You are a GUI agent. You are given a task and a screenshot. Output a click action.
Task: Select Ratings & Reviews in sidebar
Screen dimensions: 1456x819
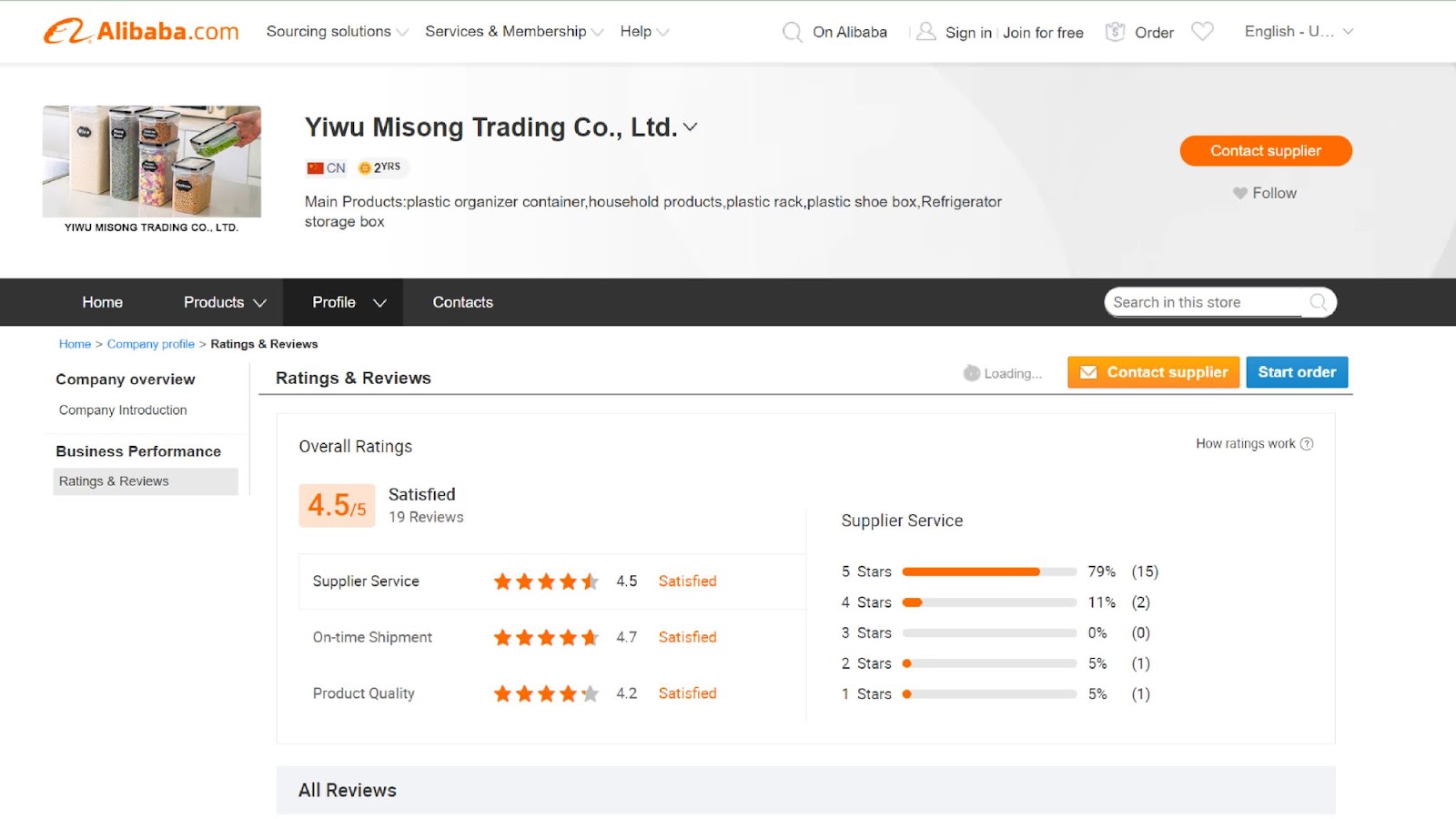click(146, 481)
